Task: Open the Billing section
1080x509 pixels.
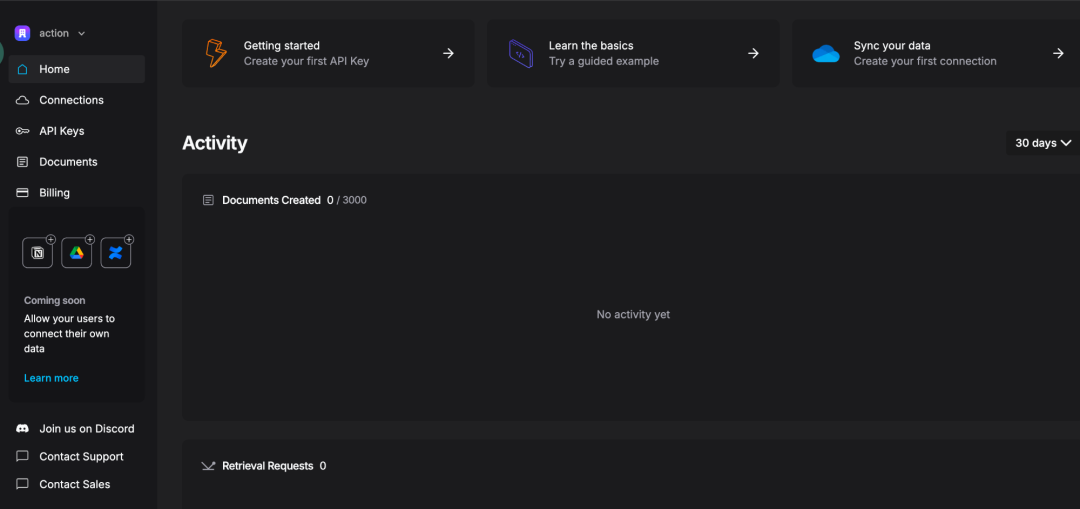Action: (54, 193)
